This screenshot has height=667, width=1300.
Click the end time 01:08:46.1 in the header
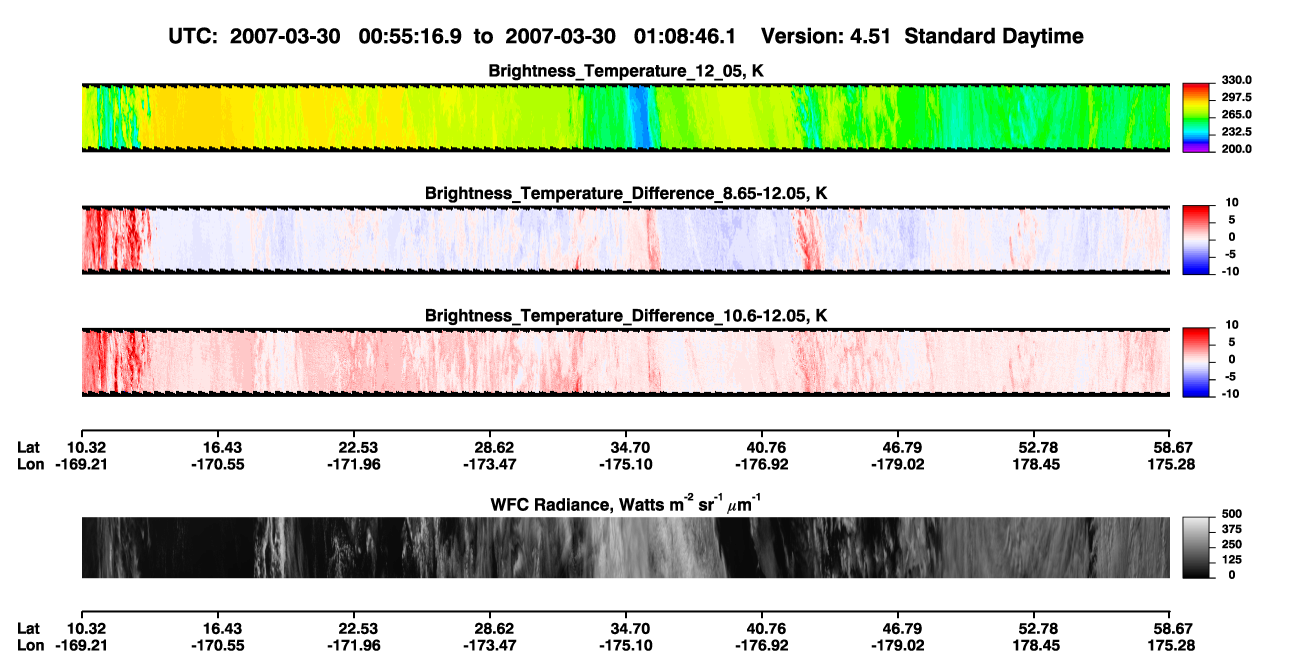[x=686, y=36]
